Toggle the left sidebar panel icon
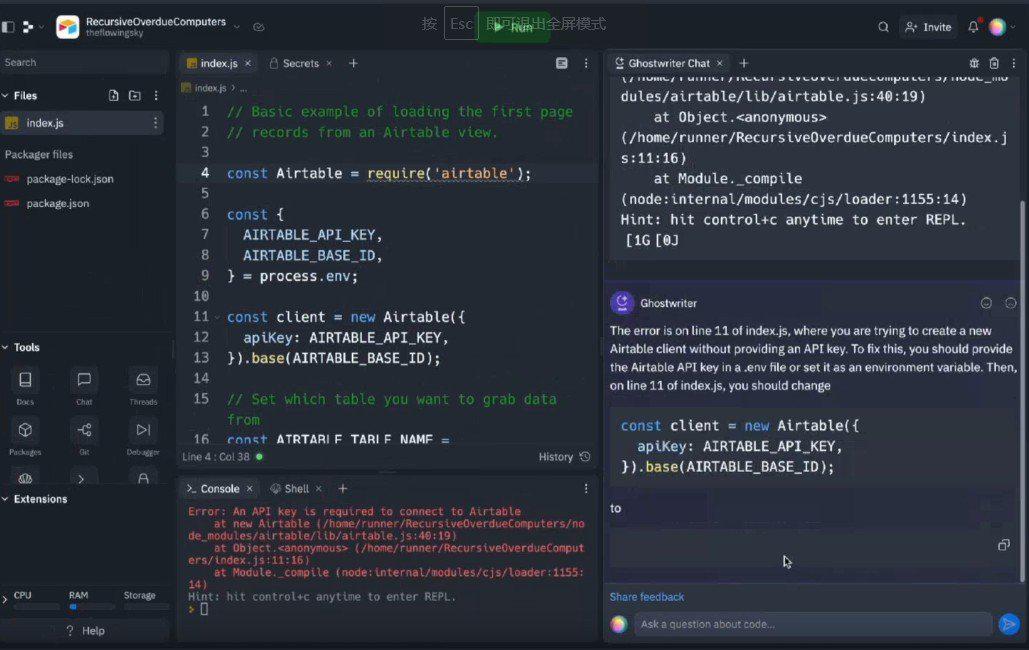This screenshot has width=1029, height=650. point(8,27)
